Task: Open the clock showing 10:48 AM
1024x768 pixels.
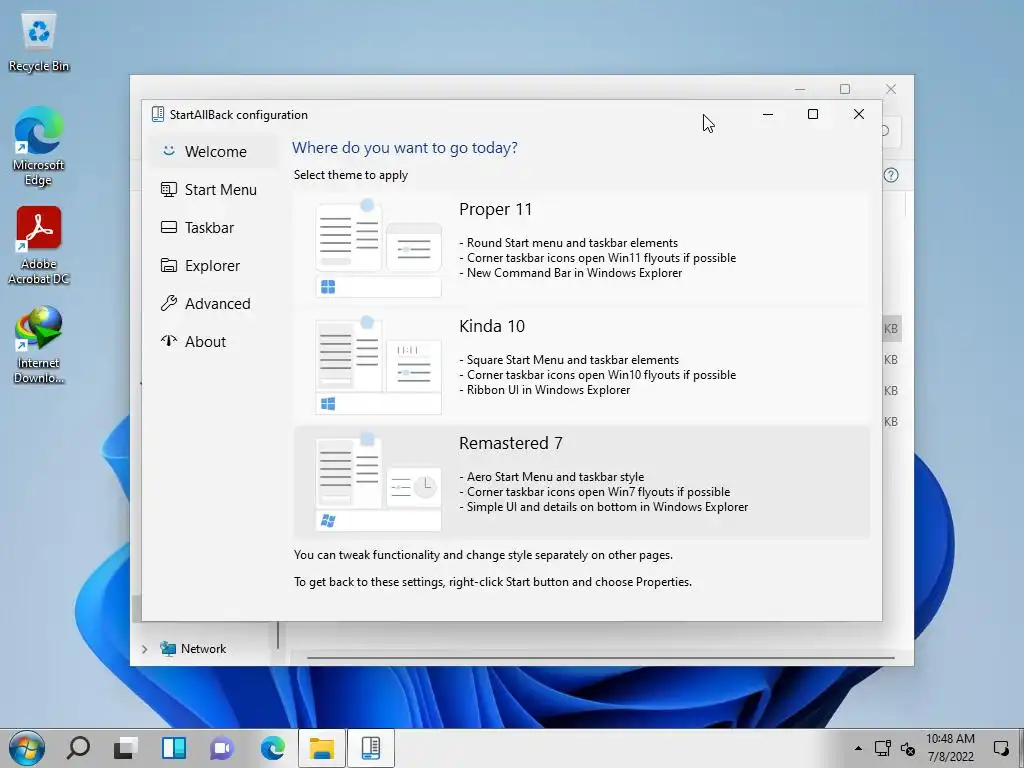Action: pyautogui.click(x=950, y=748)
